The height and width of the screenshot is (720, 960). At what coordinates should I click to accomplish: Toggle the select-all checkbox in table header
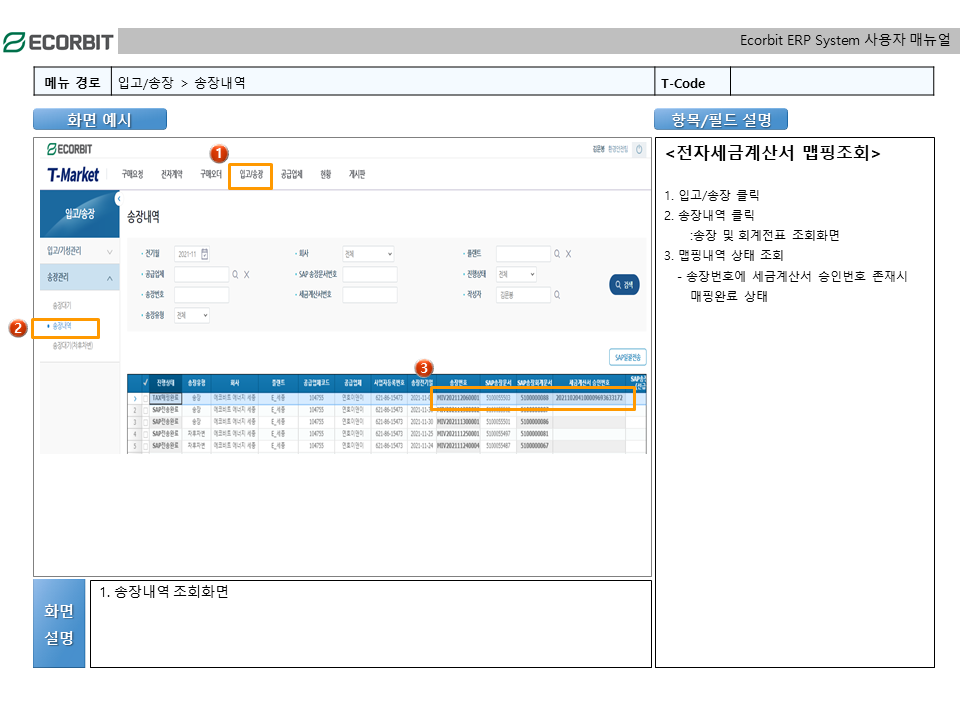point(145,382)
